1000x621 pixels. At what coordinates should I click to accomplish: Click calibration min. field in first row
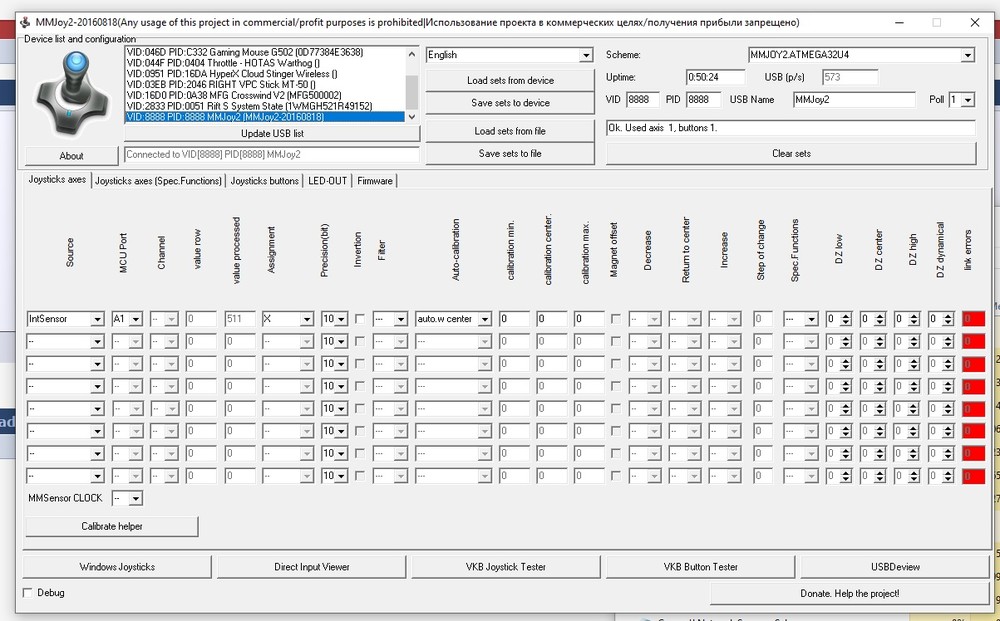[514, 319]
